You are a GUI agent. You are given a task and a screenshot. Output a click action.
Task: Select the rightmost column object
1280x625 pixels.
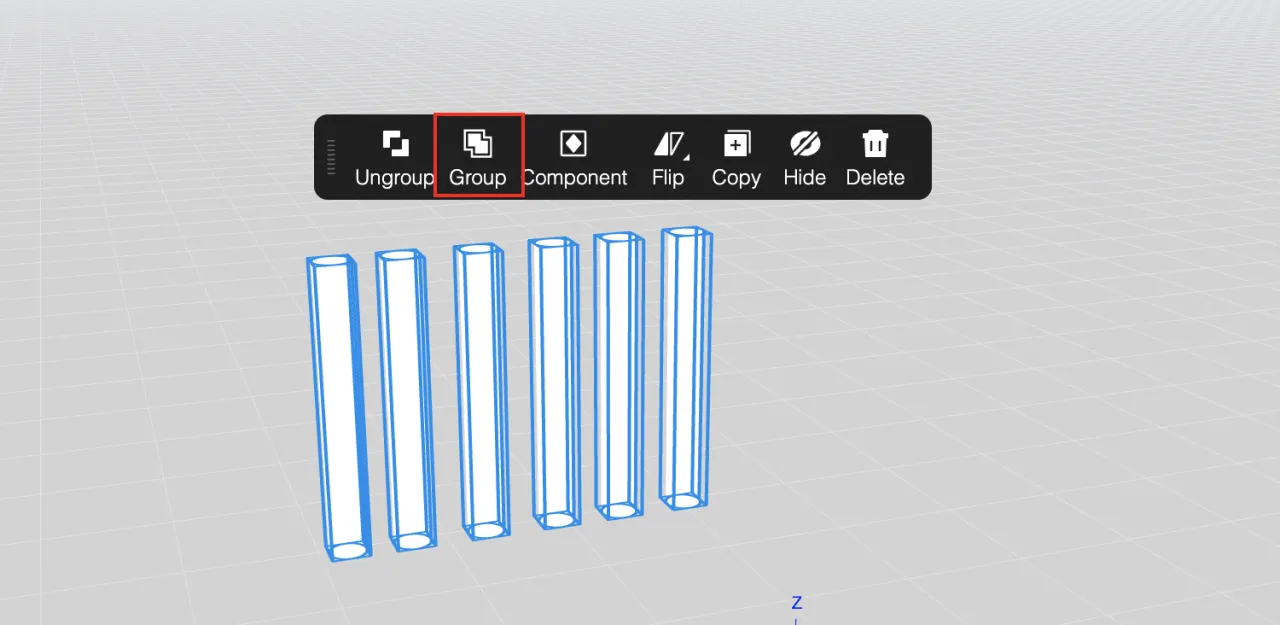pyautogui.click(x=686, y=367)
